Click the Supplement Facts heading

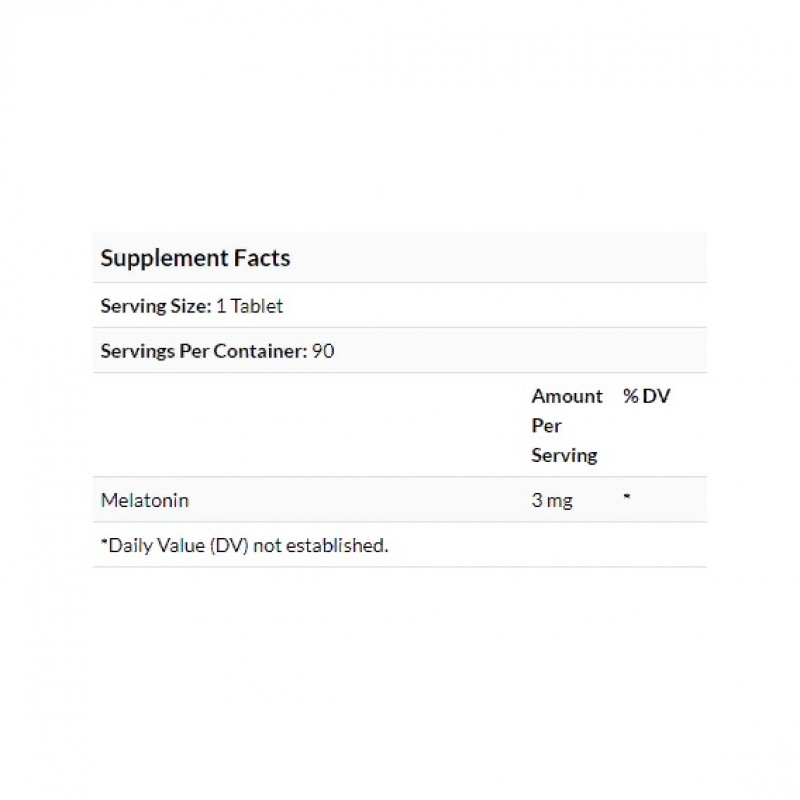pos(195,258)
